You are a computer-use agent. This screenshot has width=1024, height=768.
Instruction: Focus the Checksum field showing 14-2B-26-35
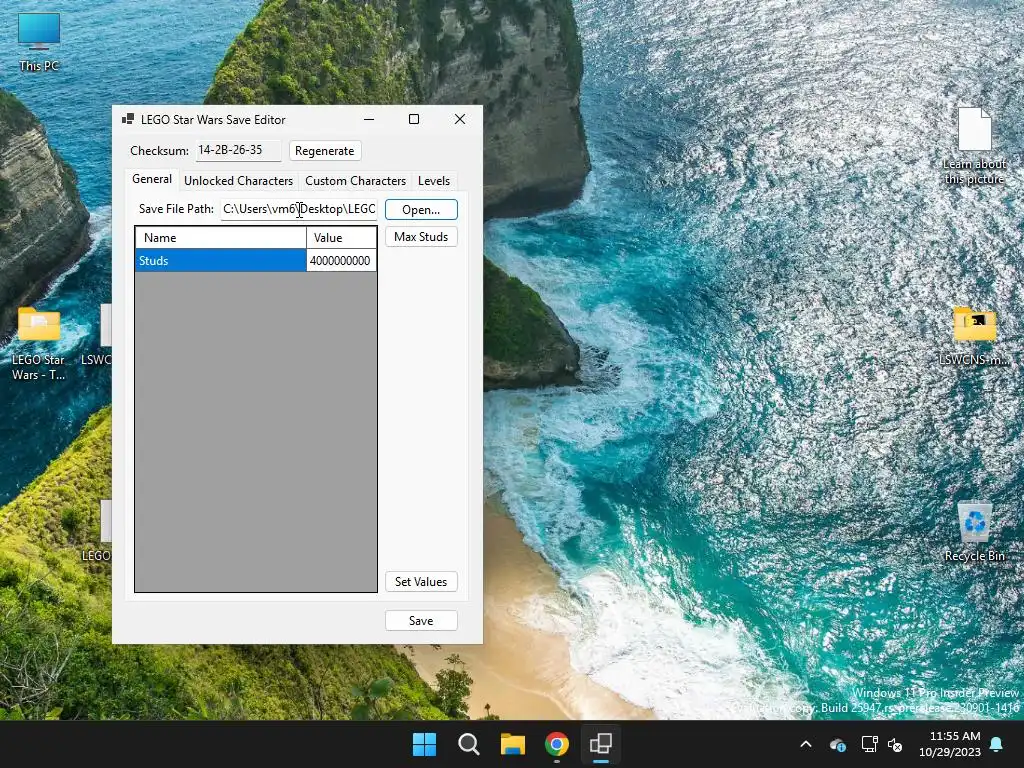tap(238, 150)
